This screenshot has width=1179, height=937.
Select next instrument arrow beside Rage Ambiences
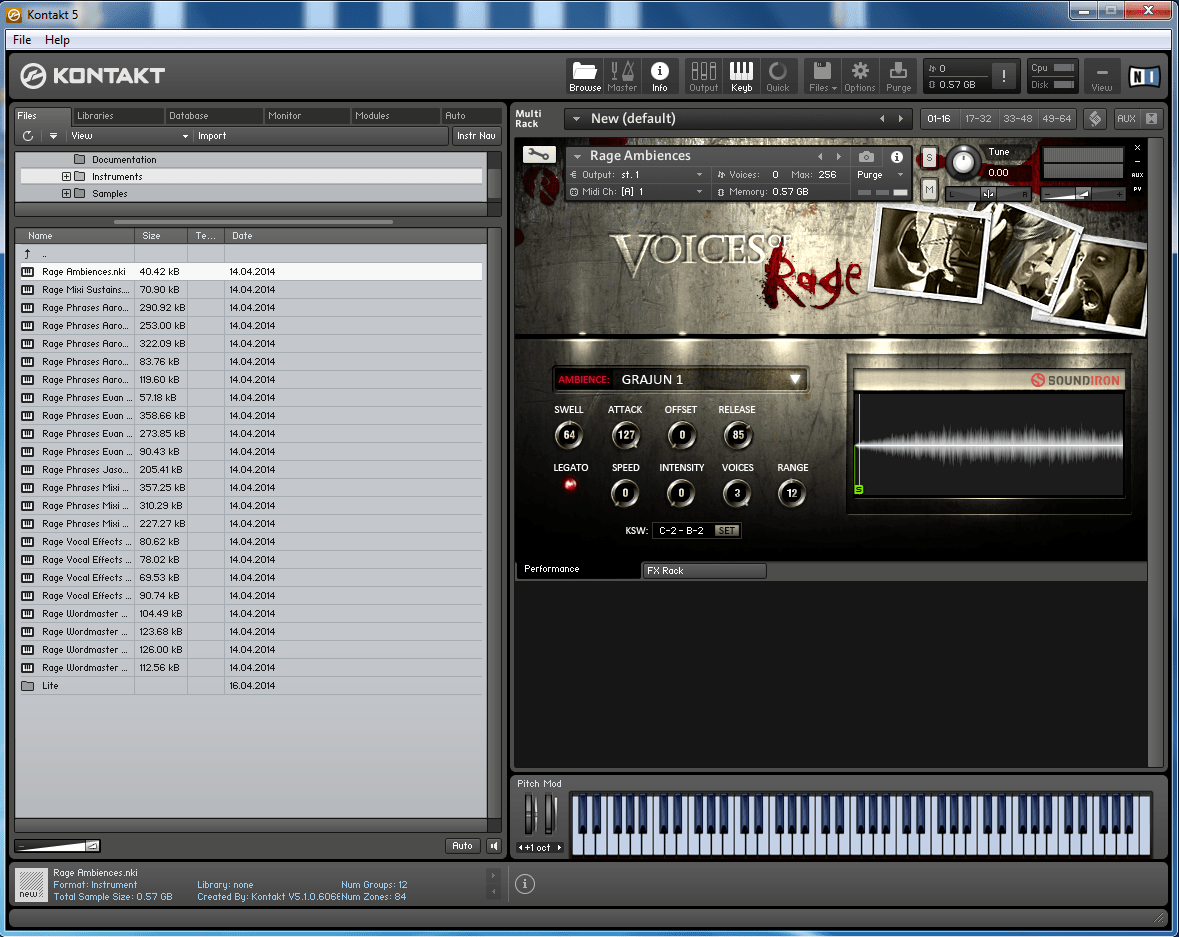click(838, 156)
